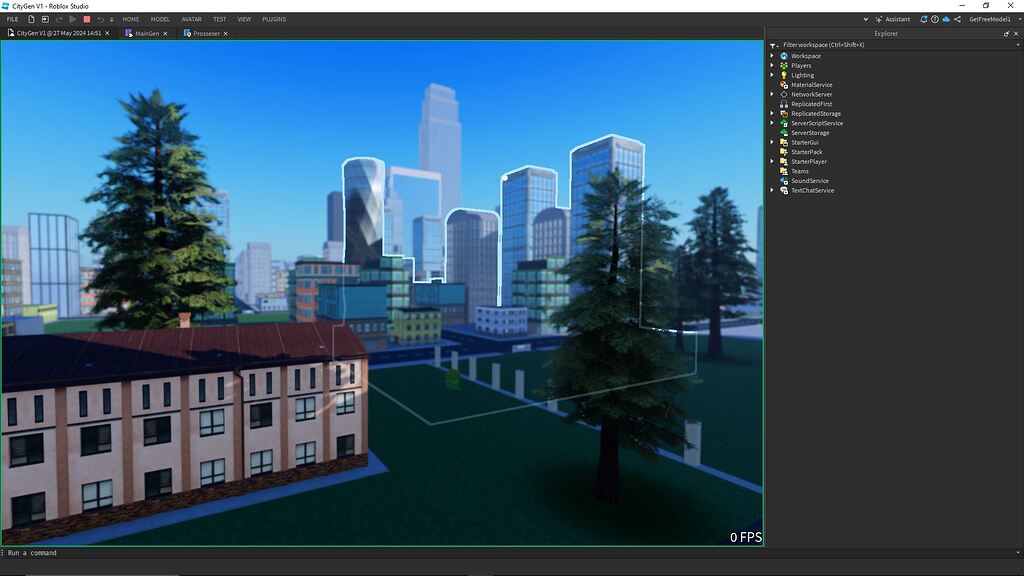Viewport: 1024px width, 576px height.
Task: Open the PLUGINS ribbon tab
Action: (x=272, y=19)
